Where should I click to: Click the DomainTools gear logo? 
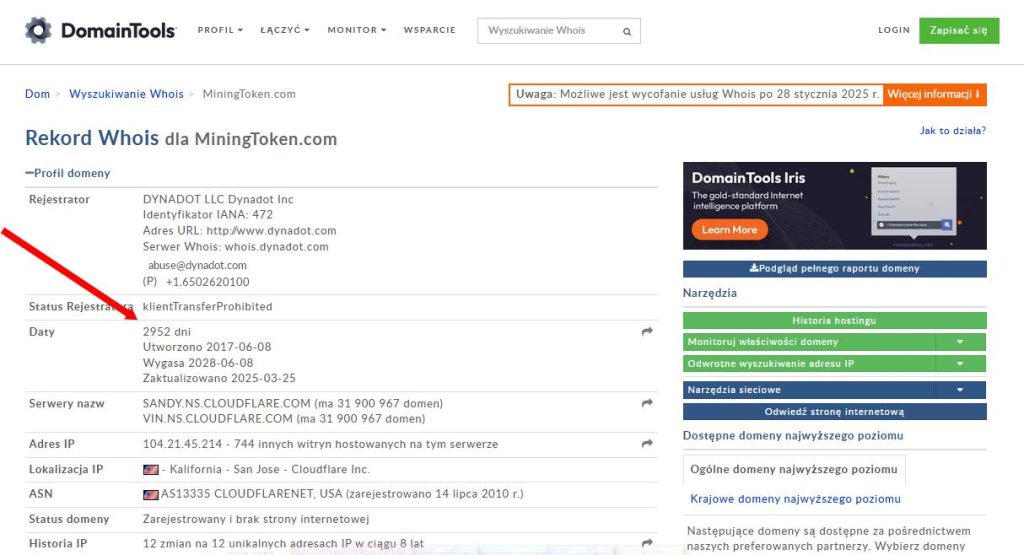(38, 30)
